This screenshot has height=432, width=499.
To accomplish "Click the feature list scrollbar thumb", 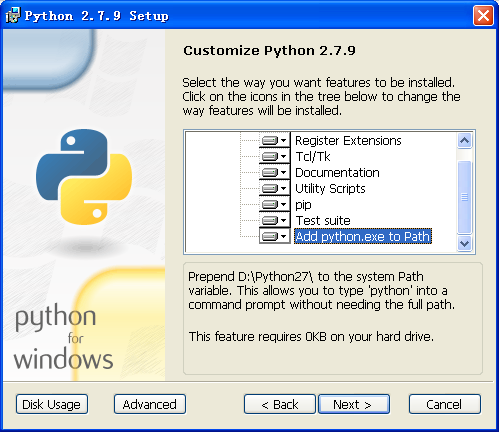I will (464, 197).
